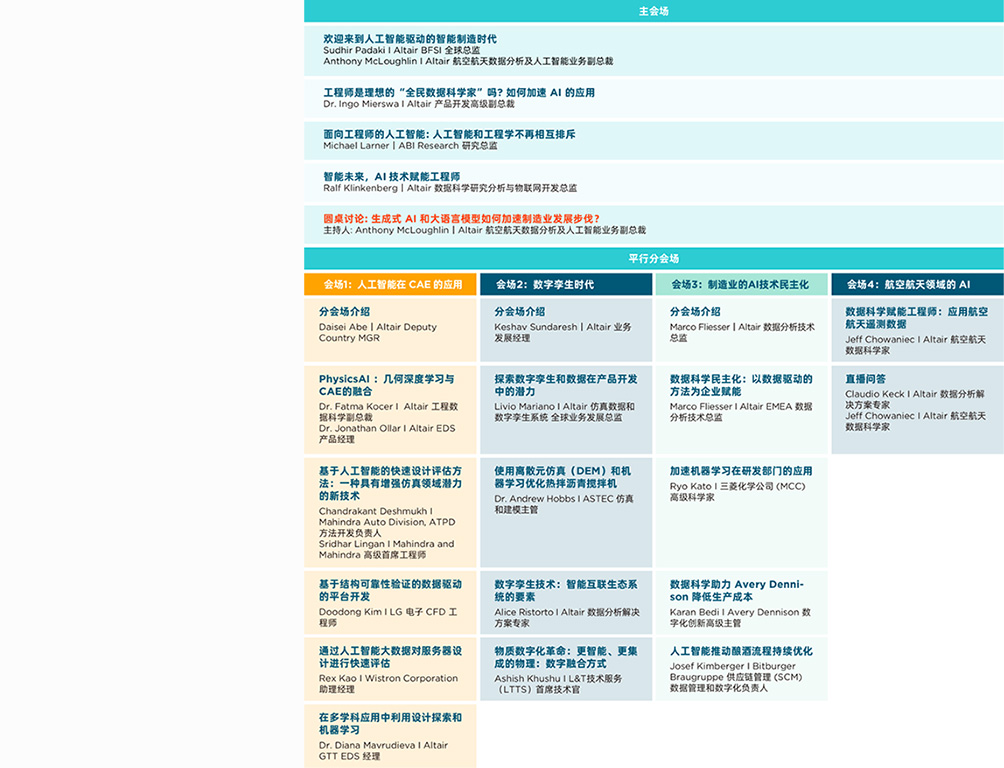The image size is (1004, 768).
Task: Select speaker 'Michael Larner | ABI Research 研究总监'
Action: pos(410,146)
